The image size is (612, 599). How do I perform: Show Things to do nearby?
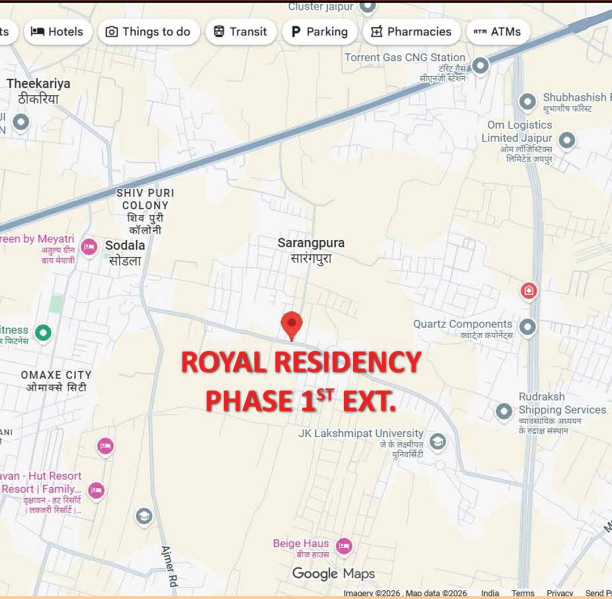point(148,32)
